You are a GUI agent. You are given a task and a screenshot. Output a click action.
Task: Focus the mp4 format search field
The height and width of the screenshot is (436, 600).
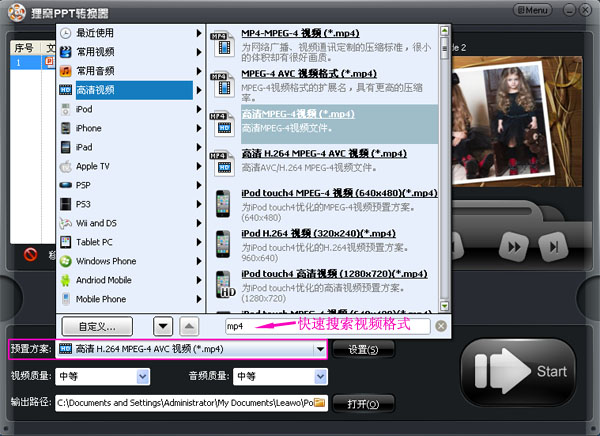pos(328,326)
